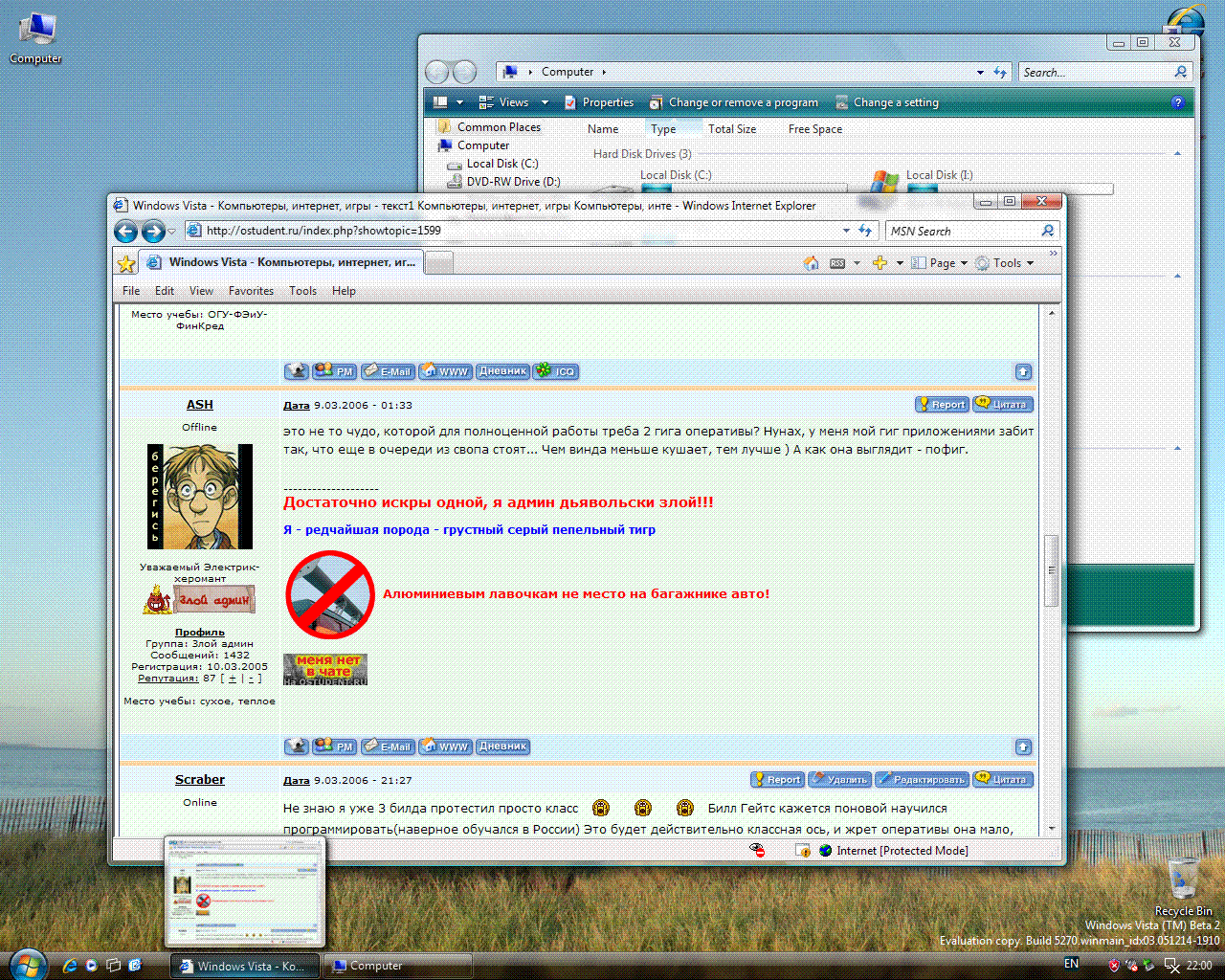Refresh the ostudent.ru page
This screenshot has height=980, width=1225.
pyautogui.click(x=865, y=231)
